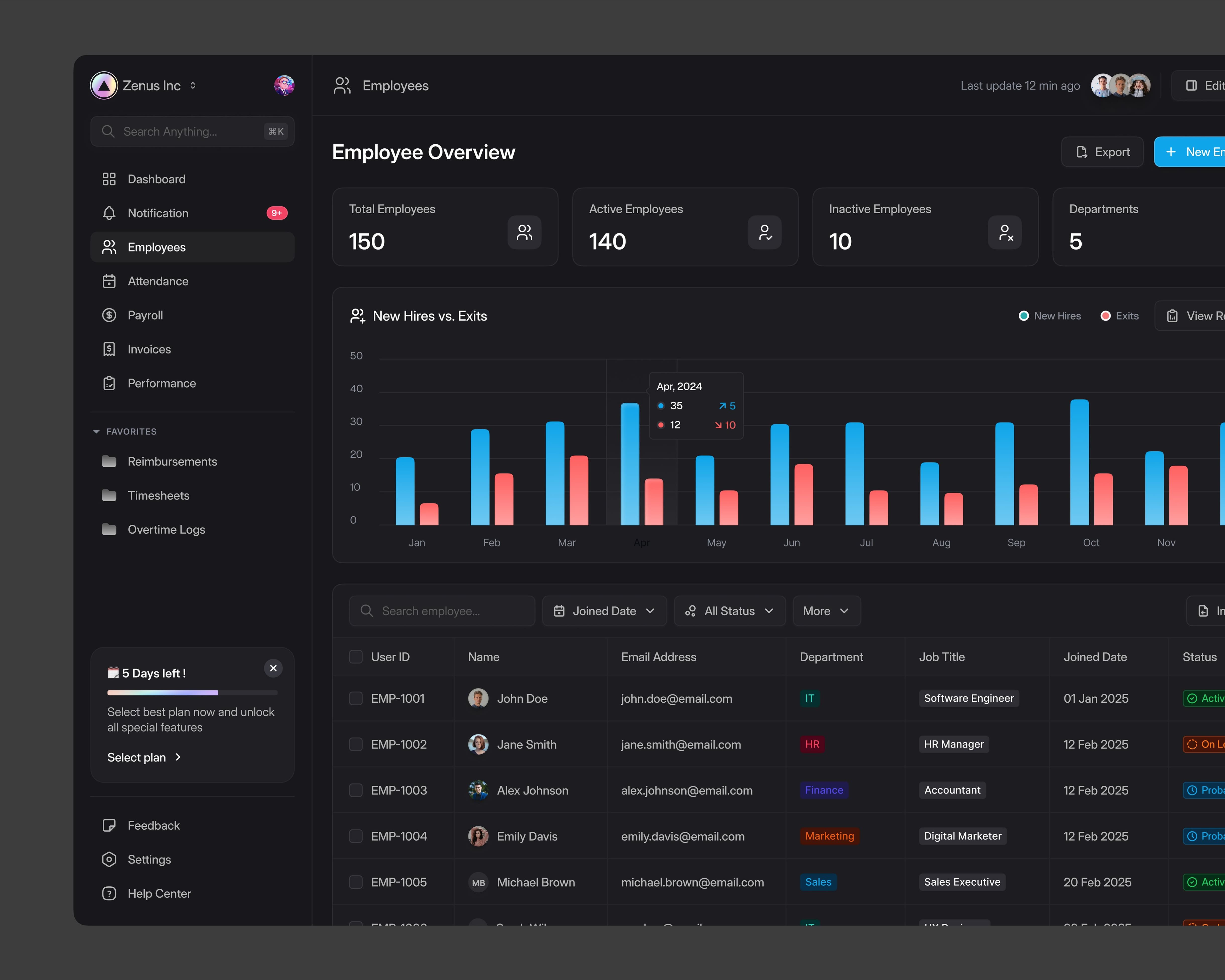The image size is (1225, 980).
Task: Click the Zenus Inc logo icon
Action: point(104,86)
